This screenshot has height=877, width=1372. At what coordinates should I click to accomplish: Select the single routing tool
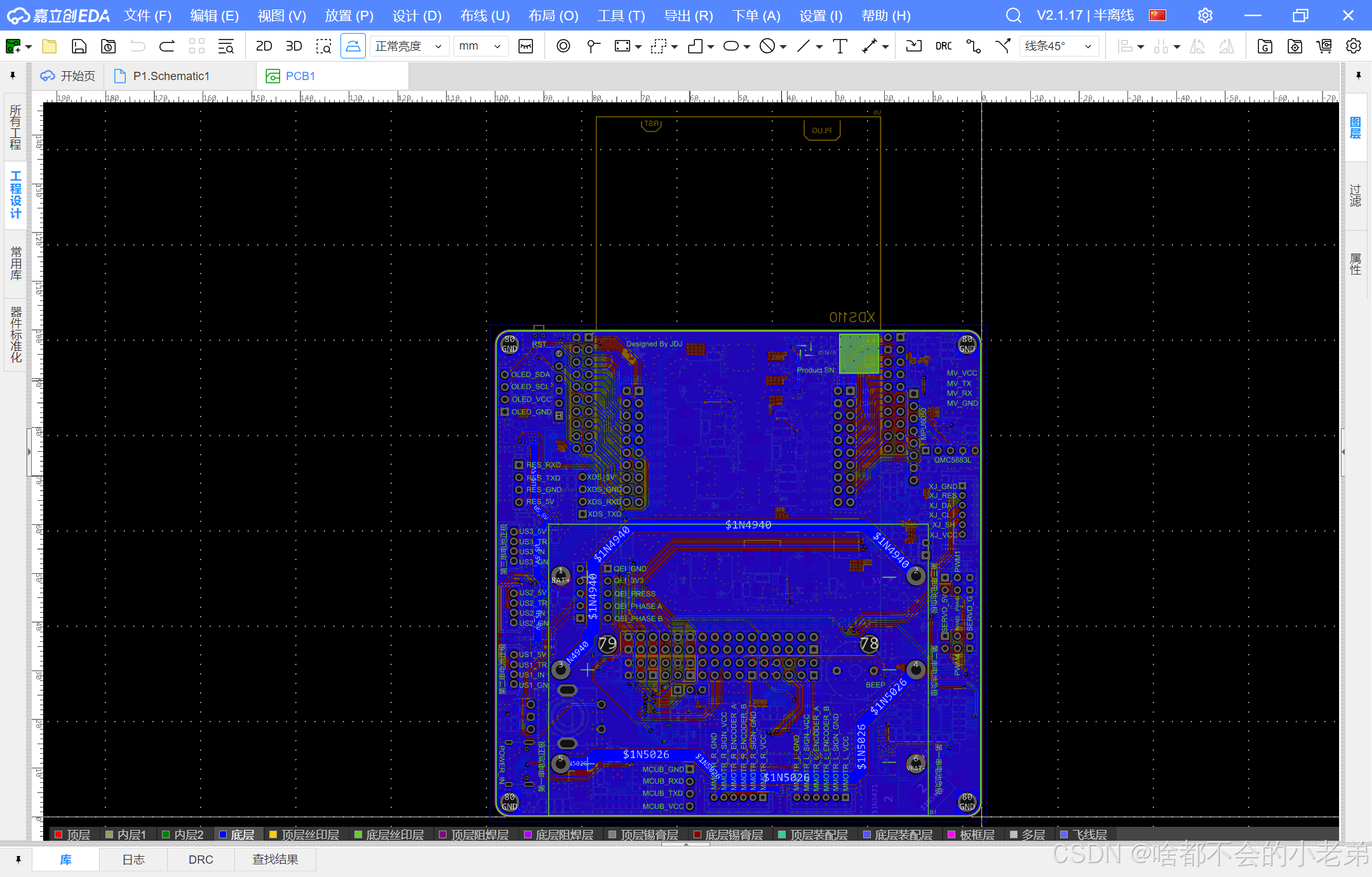point(973,46)
